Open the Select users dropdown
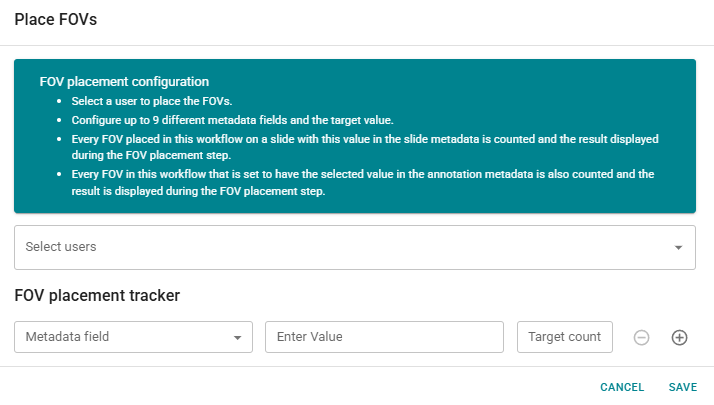714x405 pixels. (x=354, y=247)
